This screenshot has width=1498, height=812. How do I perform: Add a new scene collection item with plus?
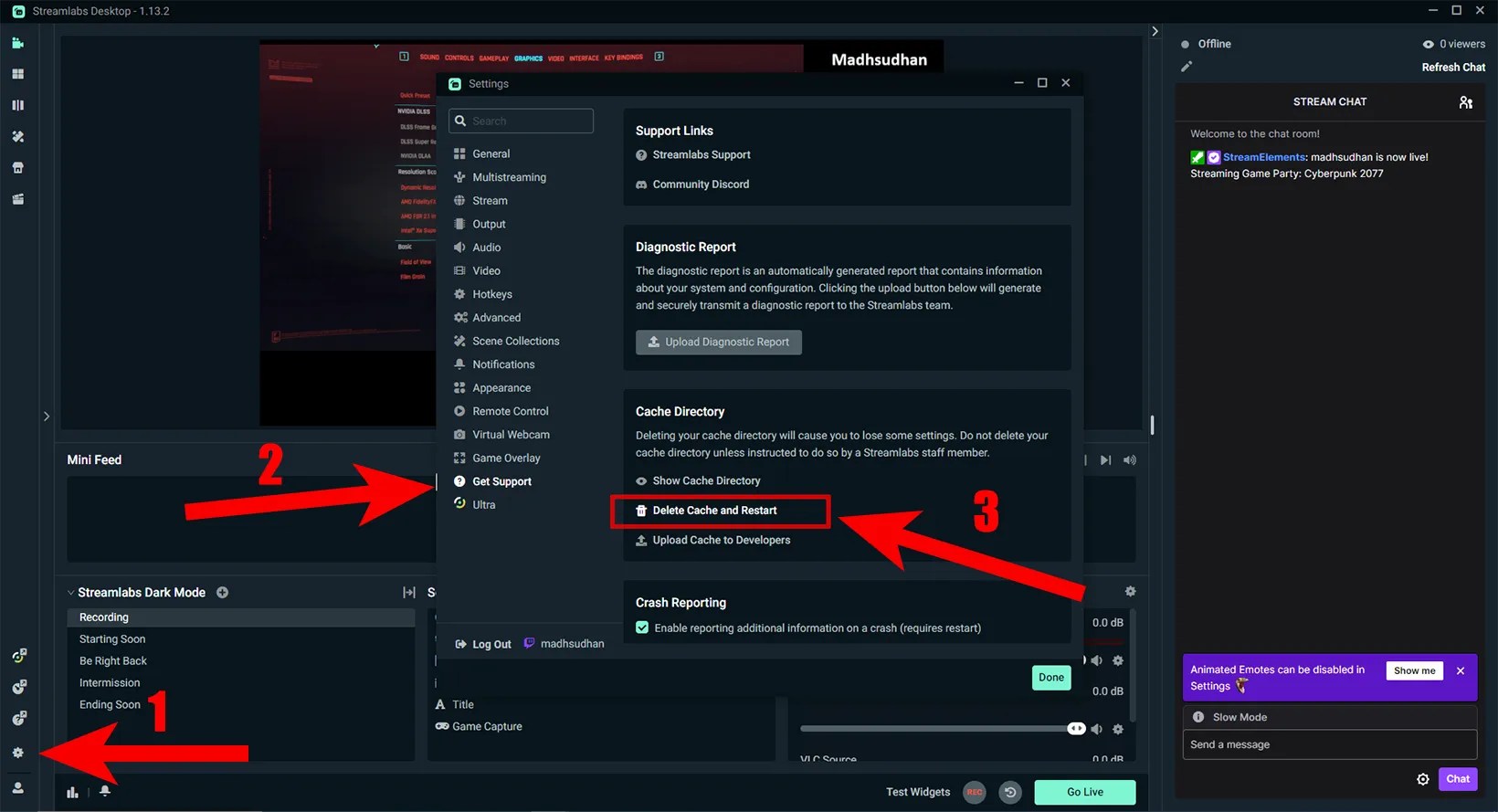point(222,593)
